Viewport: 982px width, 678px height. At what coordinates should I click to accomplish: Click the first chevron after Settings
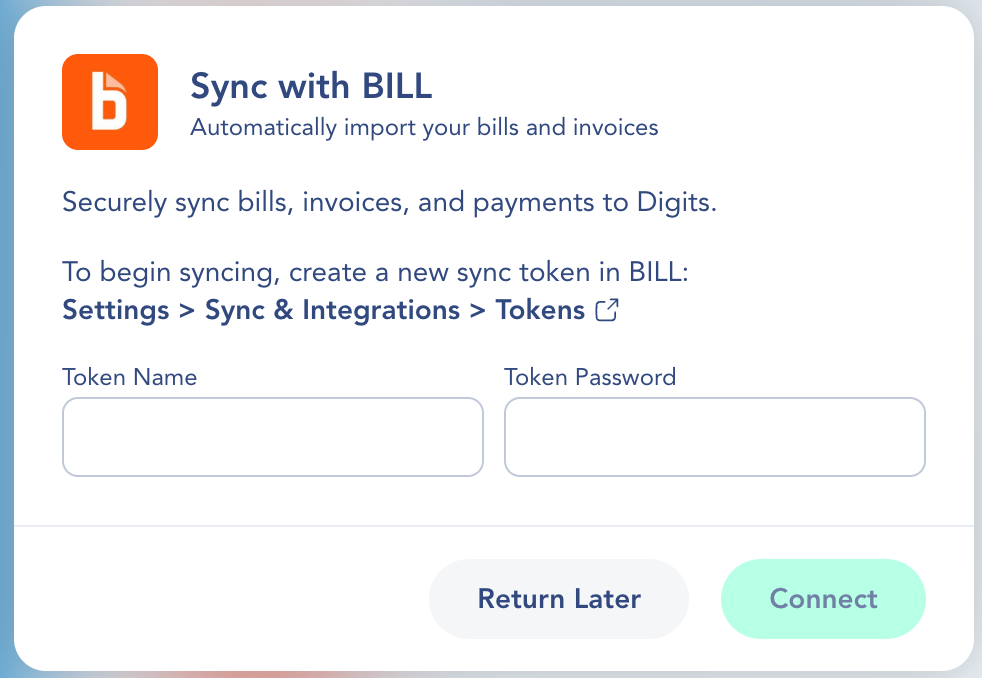pos(187,310)
